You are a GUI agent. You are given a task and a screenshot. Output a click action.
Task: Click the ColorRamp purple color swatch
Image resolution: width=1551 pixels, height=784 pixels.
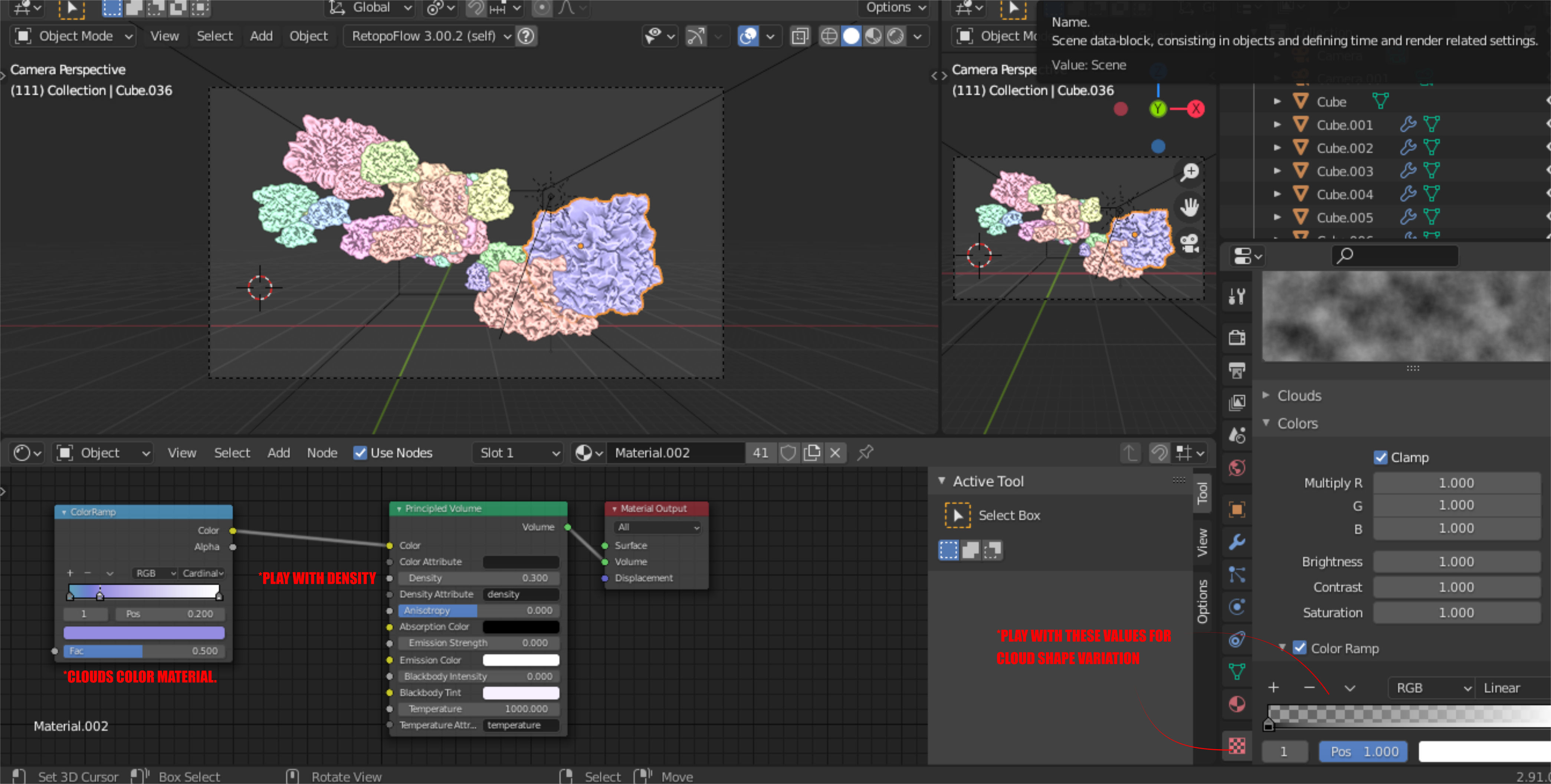click(x=144, y=632)
